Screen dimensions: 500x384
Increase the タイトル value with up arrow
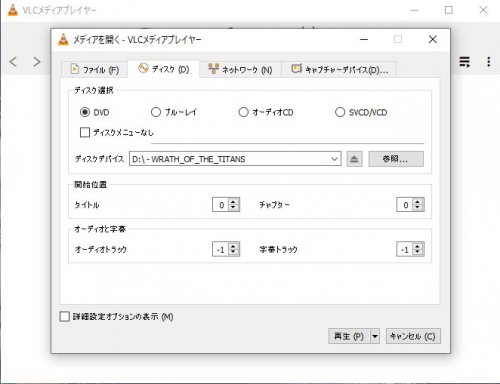tap(233, 201)
